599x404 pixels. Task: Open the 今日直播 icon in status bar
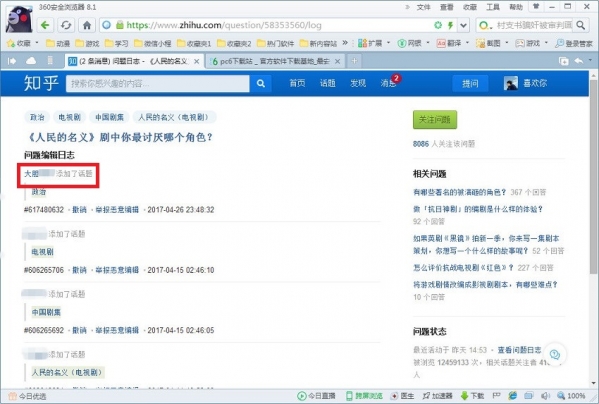coord(317,396)
